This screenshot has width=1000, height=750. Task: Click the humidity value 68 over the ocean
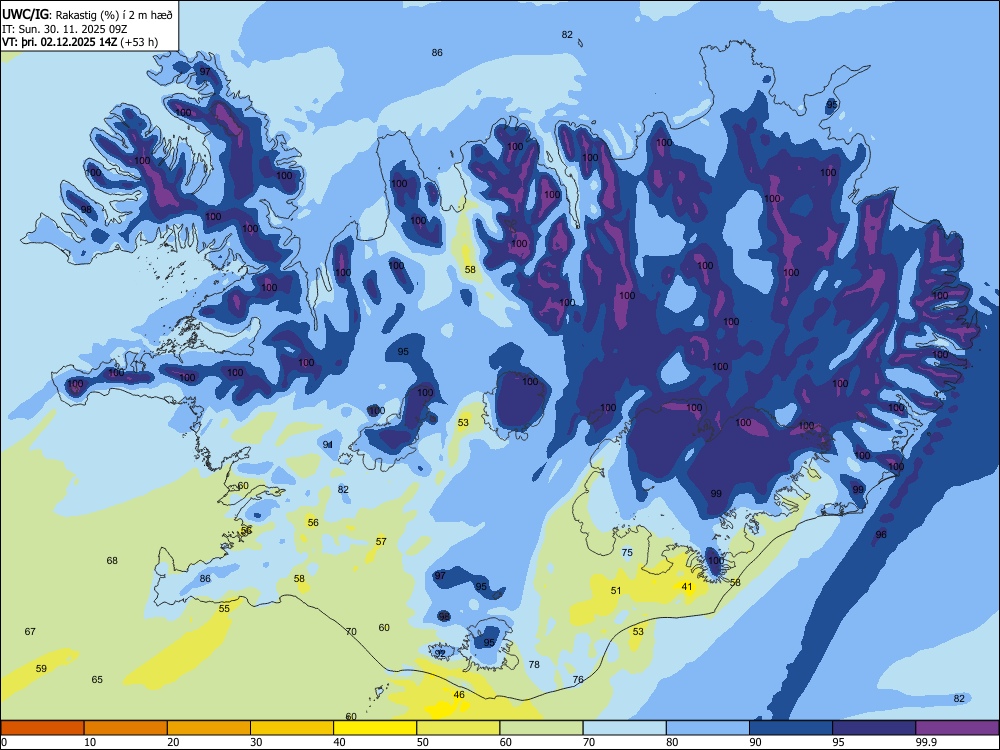tap(112, 561)
